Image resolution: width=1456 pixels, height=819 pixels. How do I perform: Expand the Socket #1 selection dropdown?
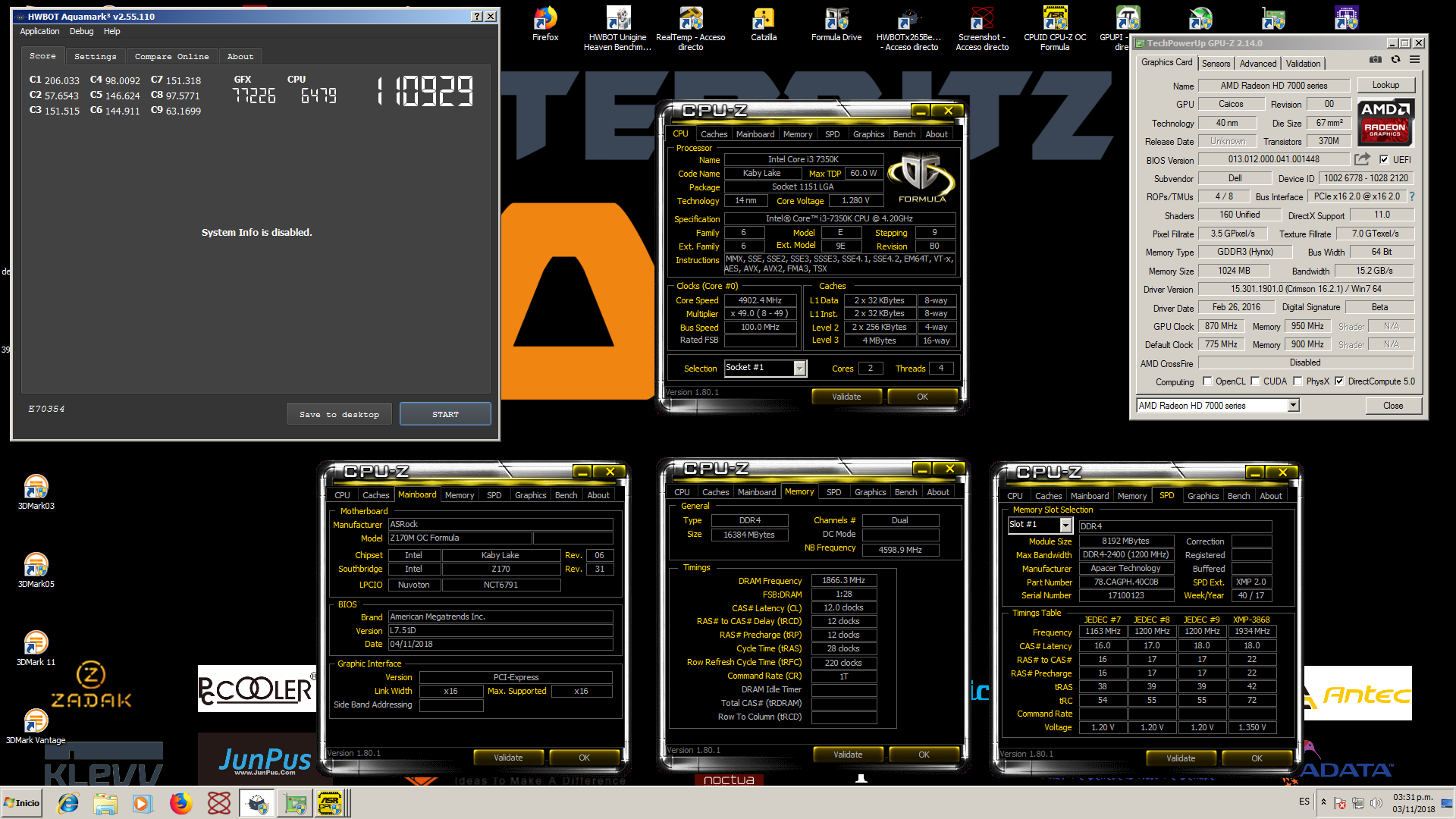coord(799,368)
